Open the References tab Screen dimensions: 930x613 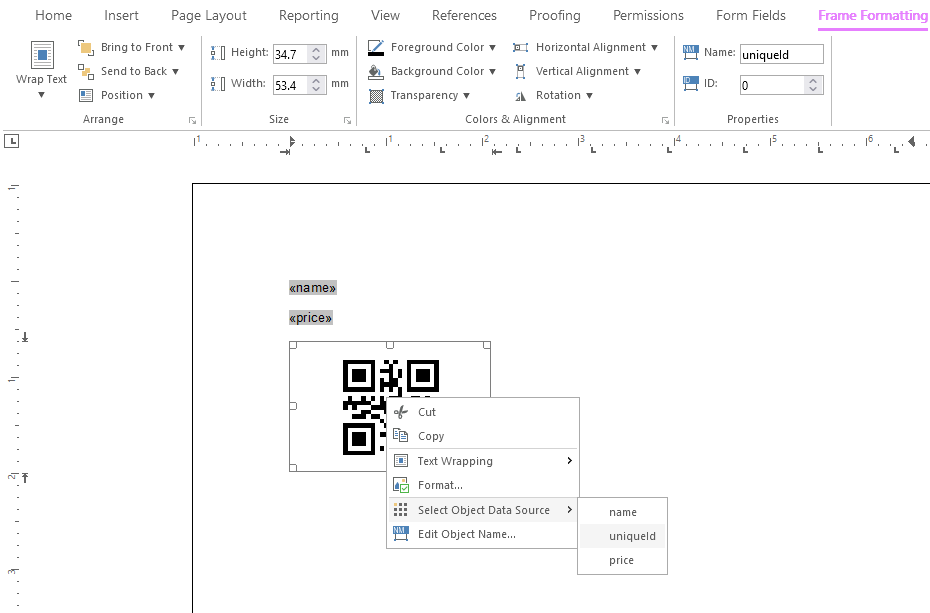click(x=464, y=15)
